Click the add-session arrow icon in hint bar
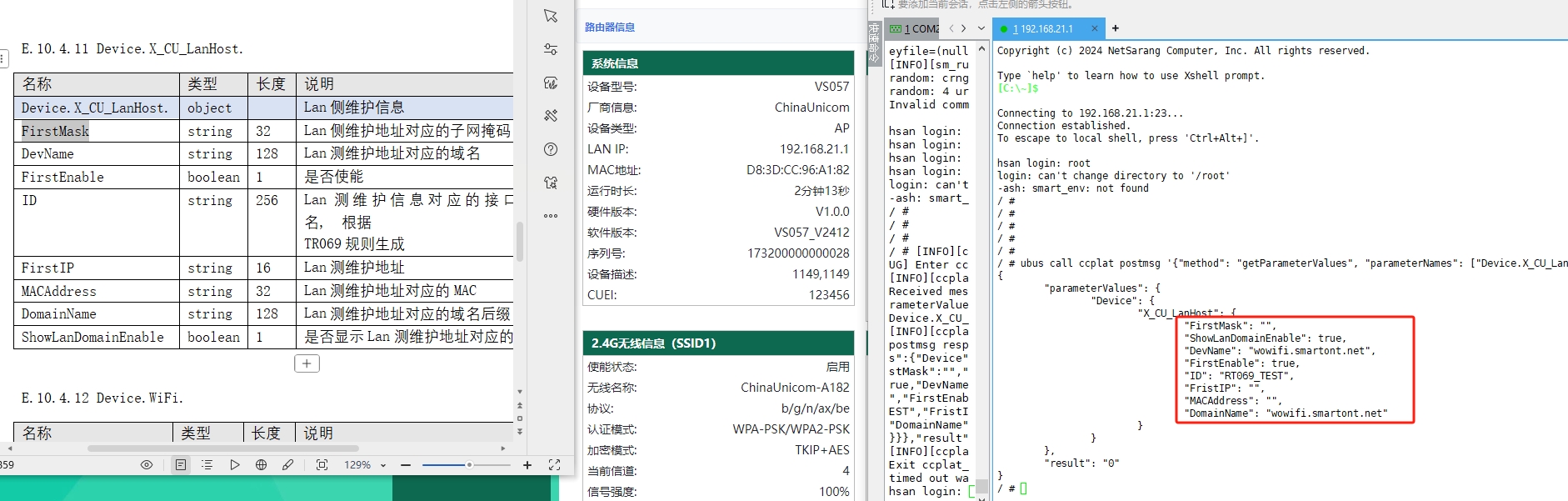The image size is (1568, 501). tap(888, 5)
